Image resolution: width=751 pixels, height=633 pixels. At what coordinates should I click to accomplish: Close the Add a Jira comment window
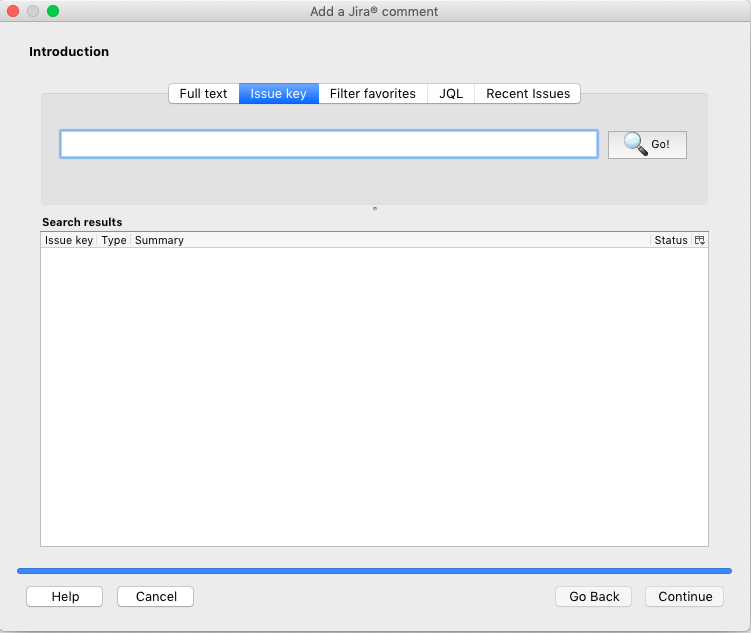click(x=13, y=11)
